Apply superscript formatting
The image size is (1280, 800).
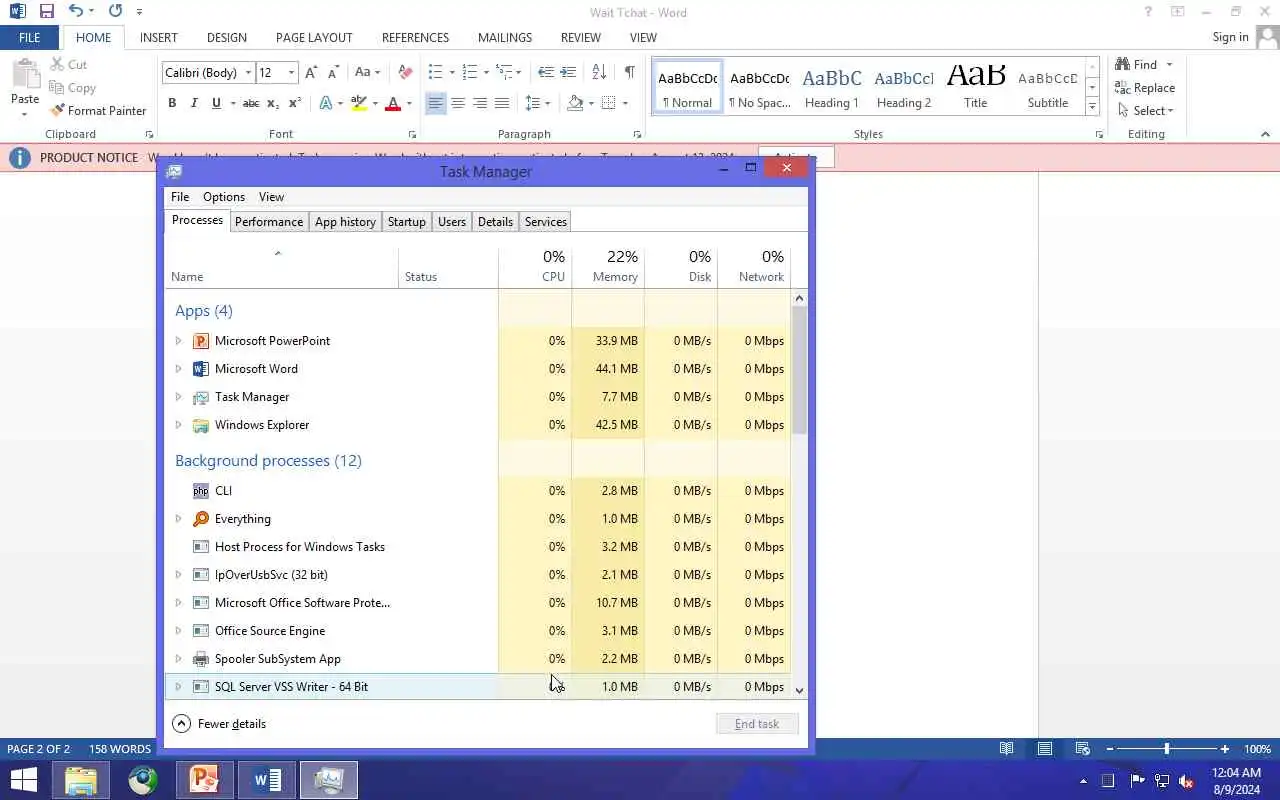[295, 103]
